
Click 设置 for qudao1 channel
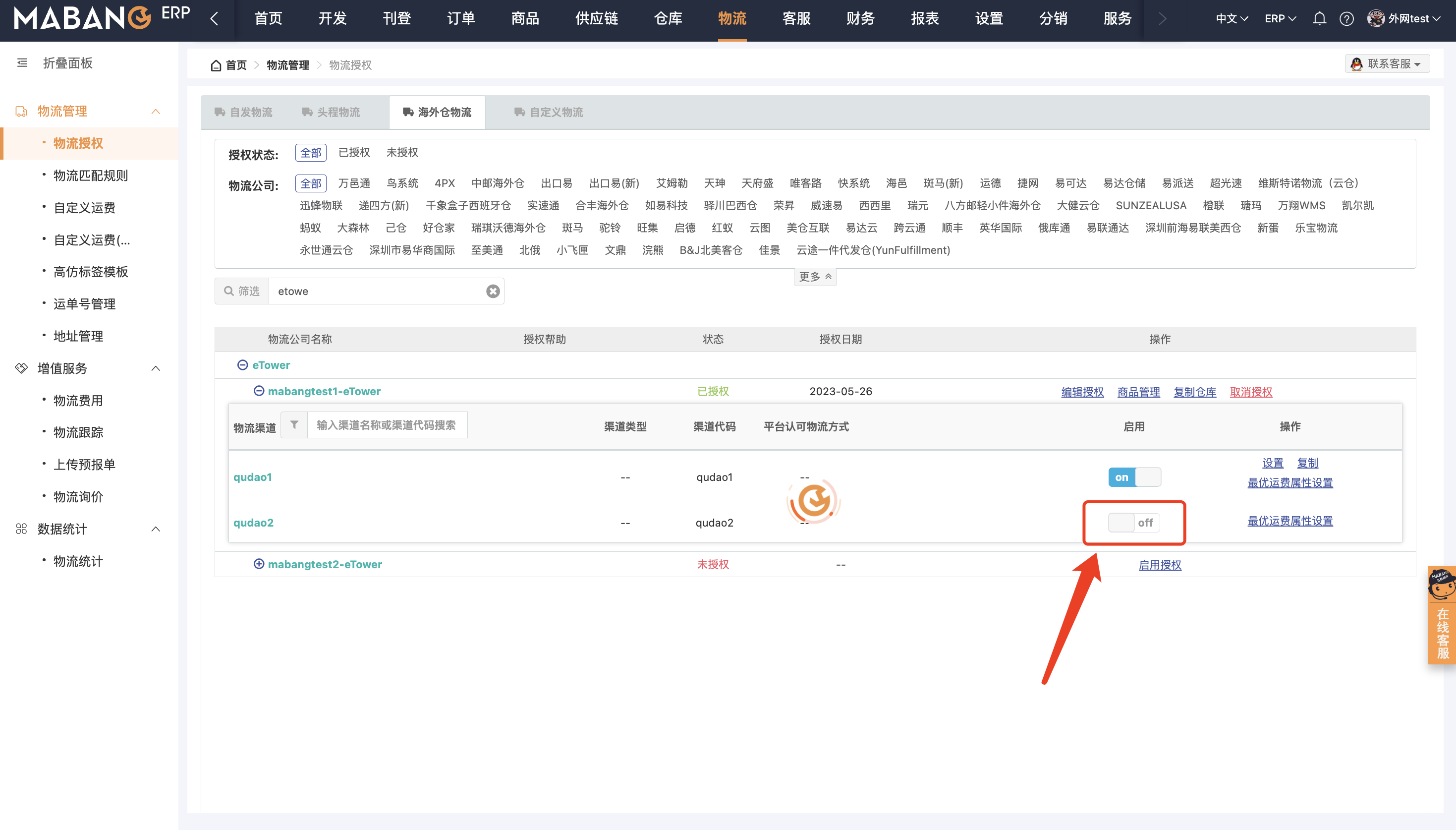tap(1273, 463)
